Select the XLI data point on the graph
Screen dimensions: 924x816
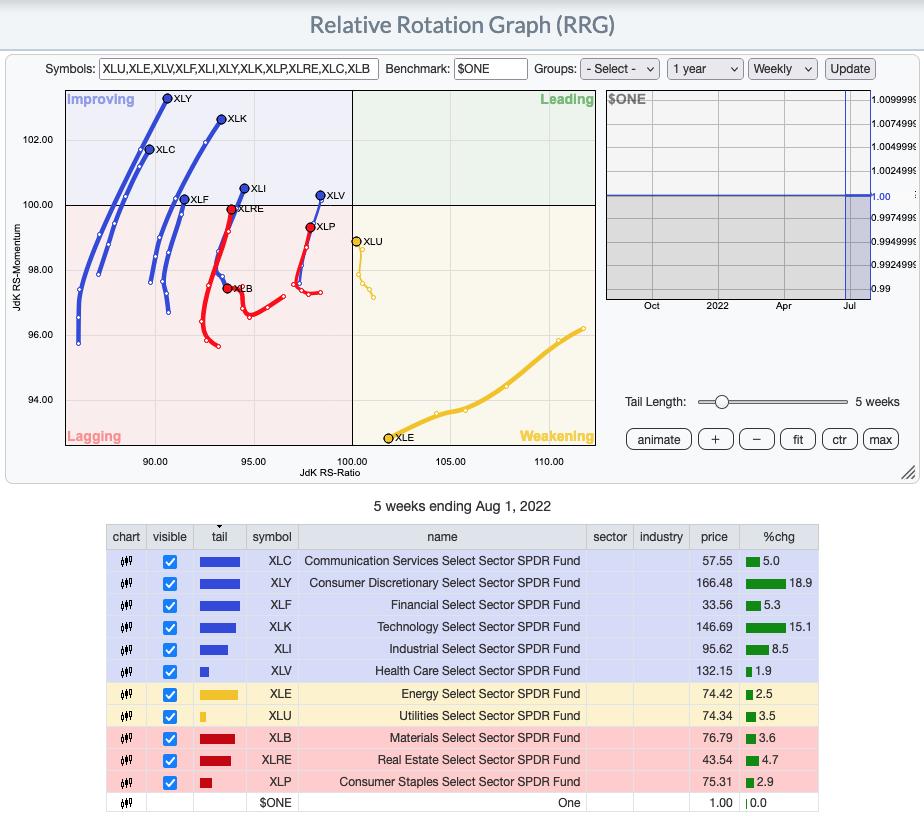tap(245, 189)
